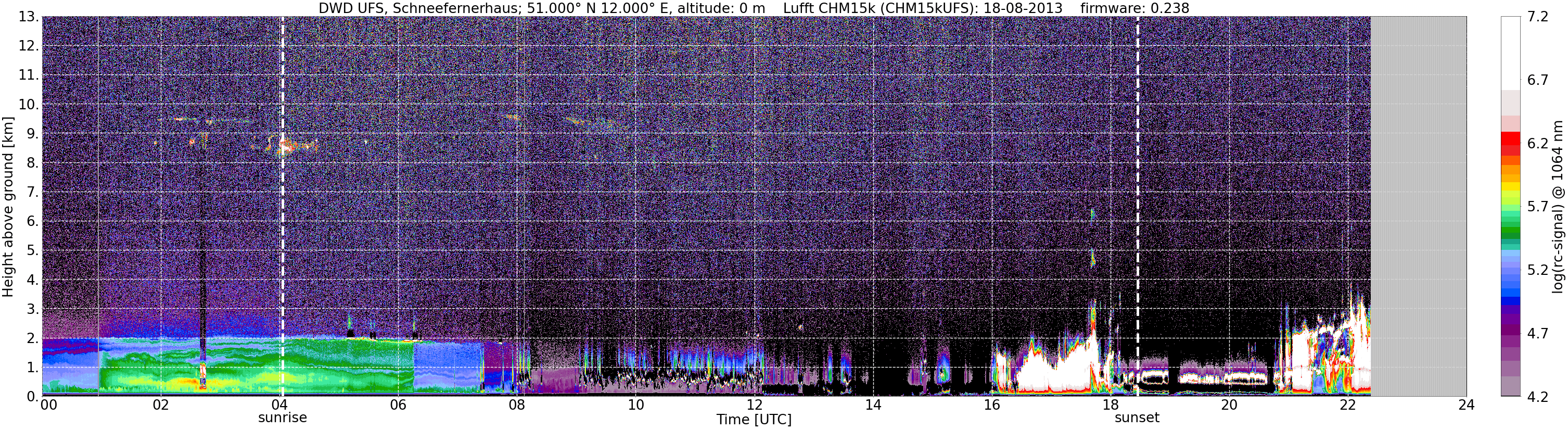Viewport: 1568px width, 430px height.
Task: Click the dashed sunrise marker line near 04 UTC
Action: point(283,206)
